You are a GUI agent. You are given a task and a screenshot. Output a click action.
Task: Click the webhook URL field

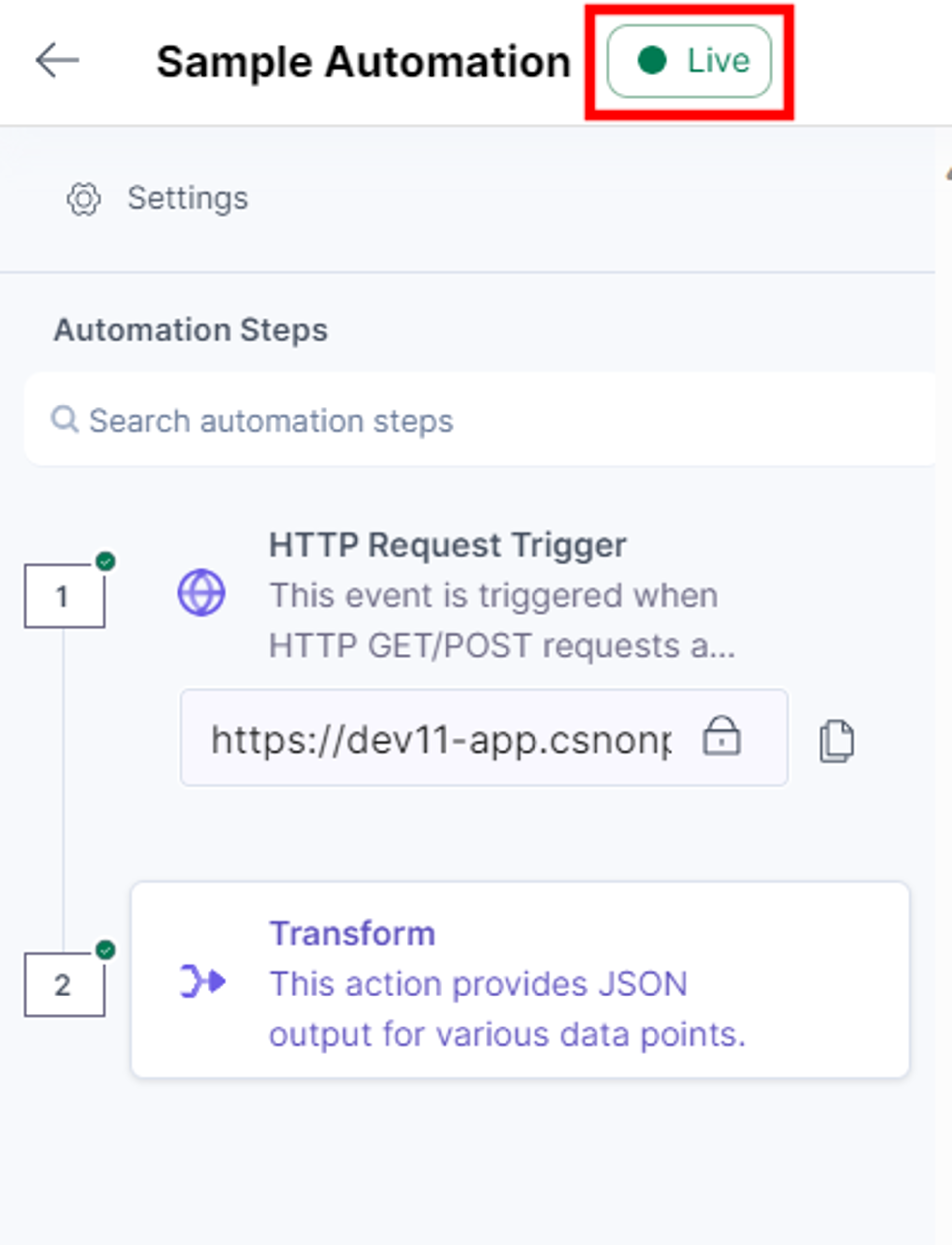coord(484,738)
